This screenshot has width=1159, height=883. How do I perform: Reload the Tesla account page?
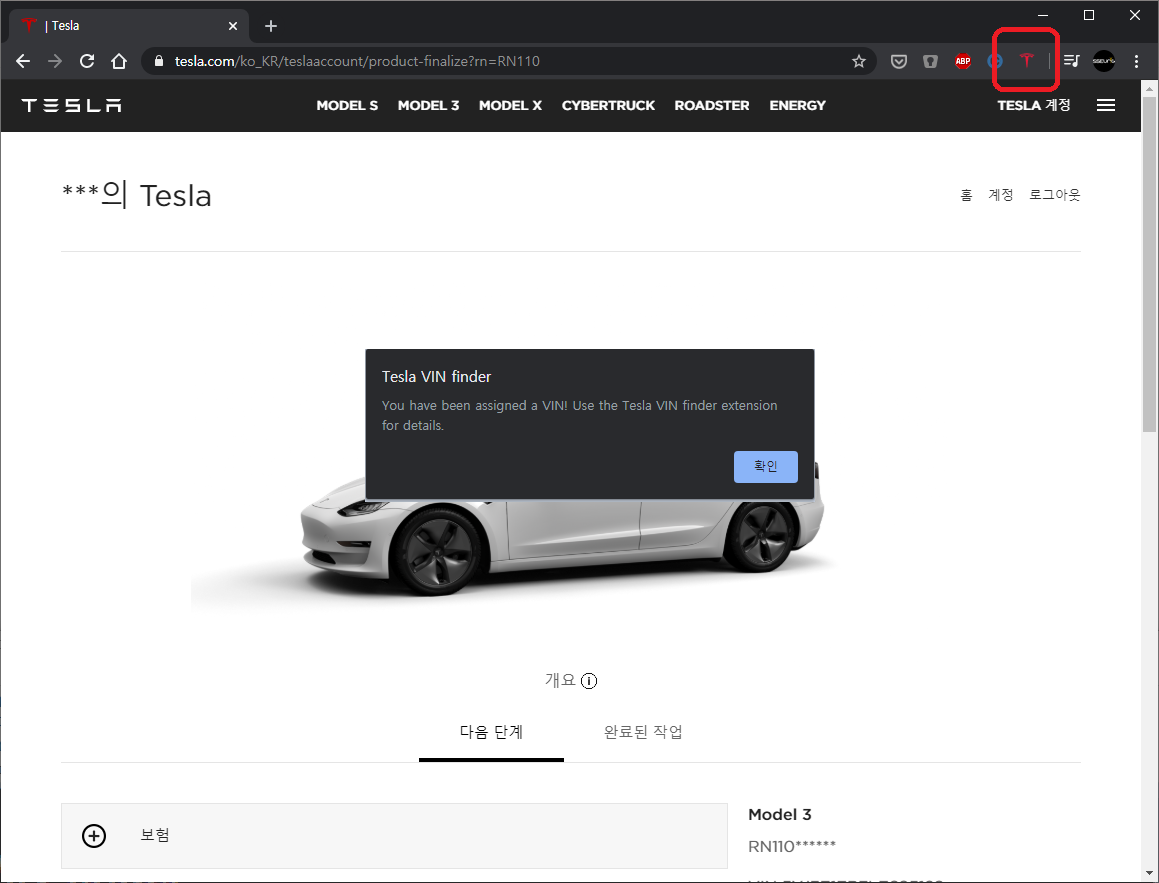coord(87,61)
